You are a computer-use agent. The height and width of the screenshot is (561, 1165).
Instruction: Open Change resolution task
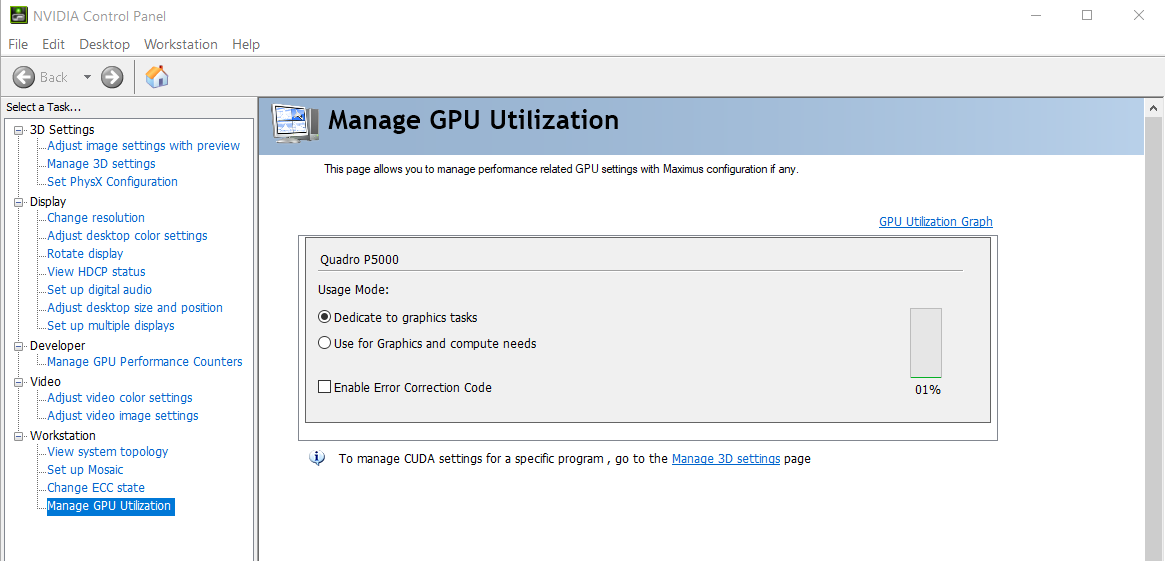tap(96, 218)
